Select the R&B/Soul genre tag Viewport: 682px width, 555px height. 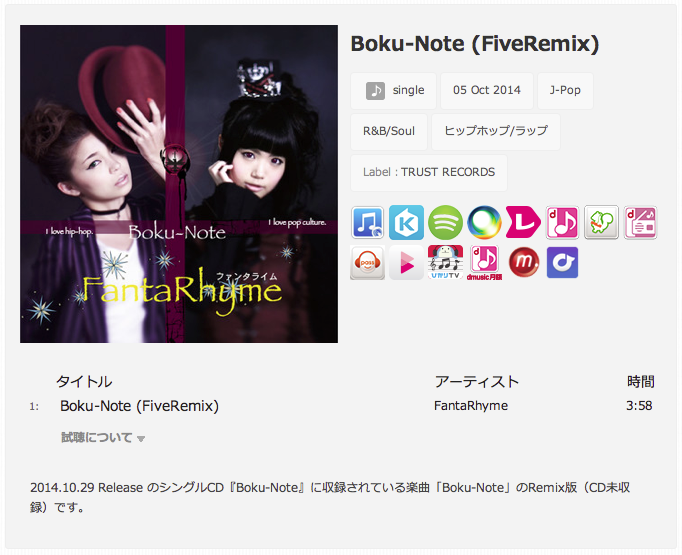389,131
